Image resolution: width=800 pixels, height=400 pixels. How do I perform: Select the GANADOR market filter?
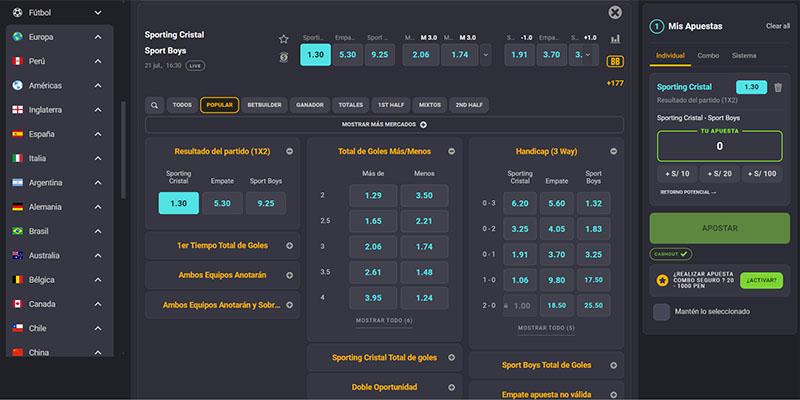[310, 105]
